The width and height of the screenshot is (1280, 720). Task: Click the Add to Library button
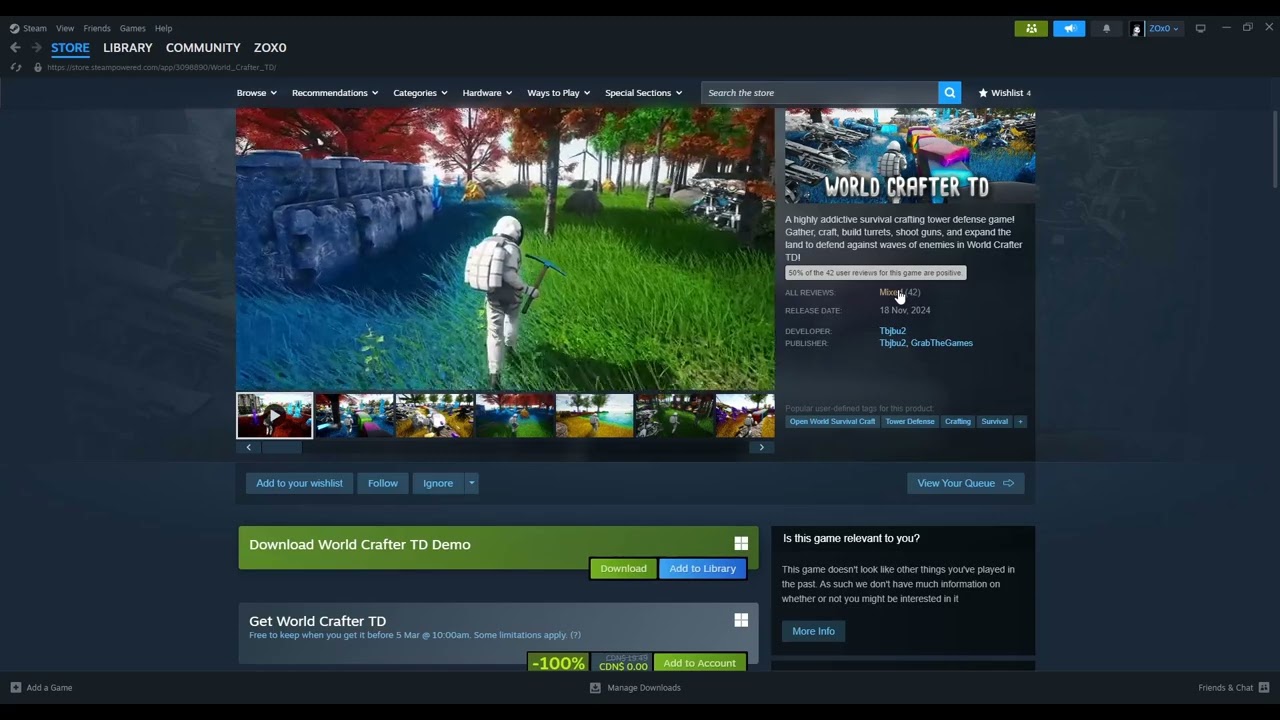pyautogui.click(x=702, y=568)
